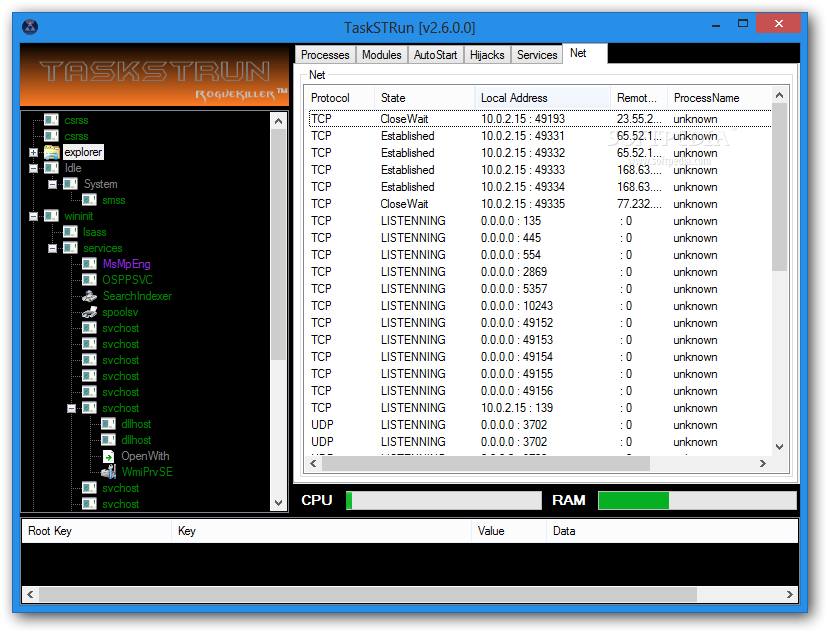Click the wininit process icon
Image resolution: width=828 pixels, height=633 pixels.
(51, 216)
